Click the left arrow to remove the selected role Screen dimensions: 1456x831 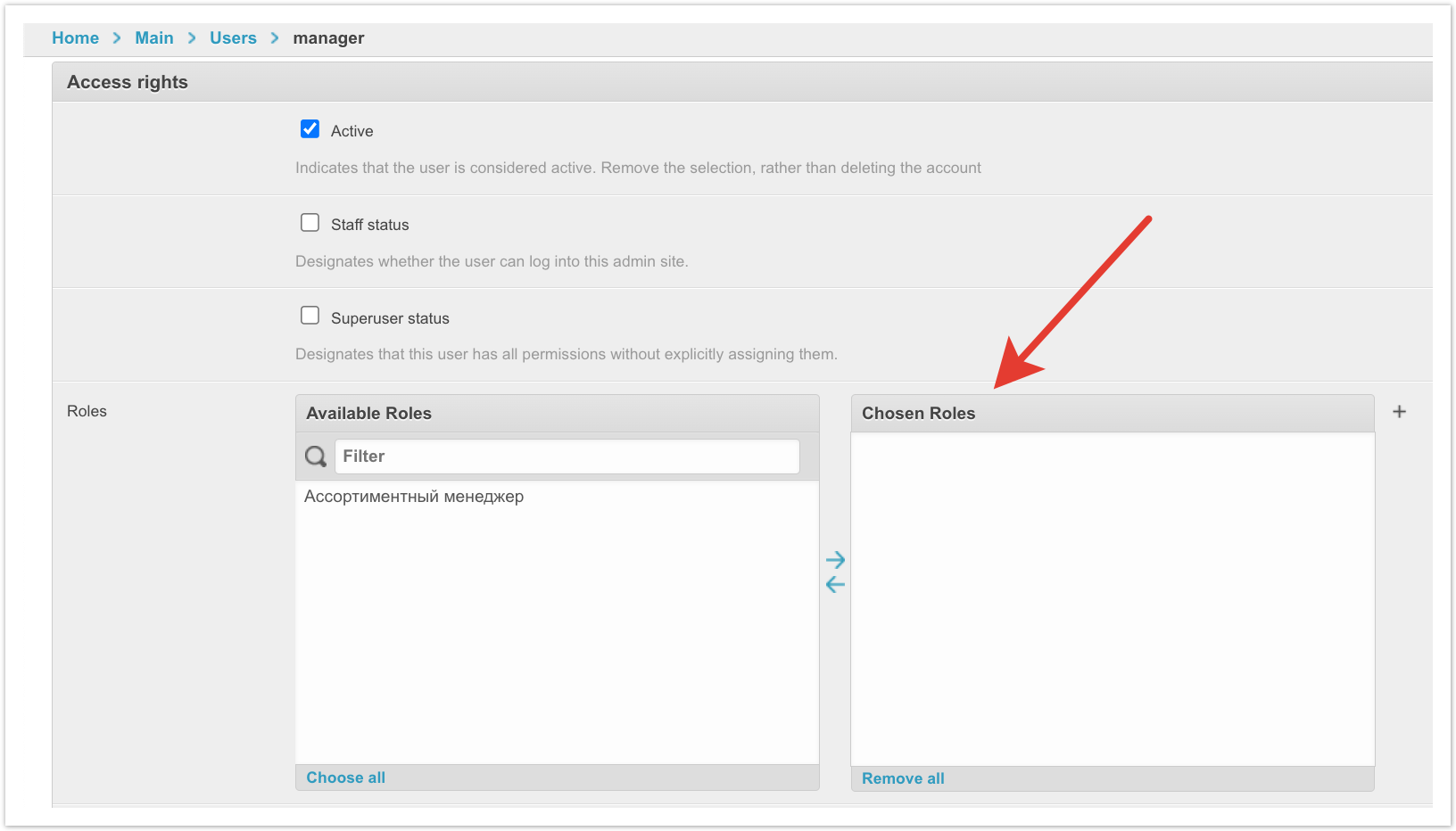tap(835, 585)
